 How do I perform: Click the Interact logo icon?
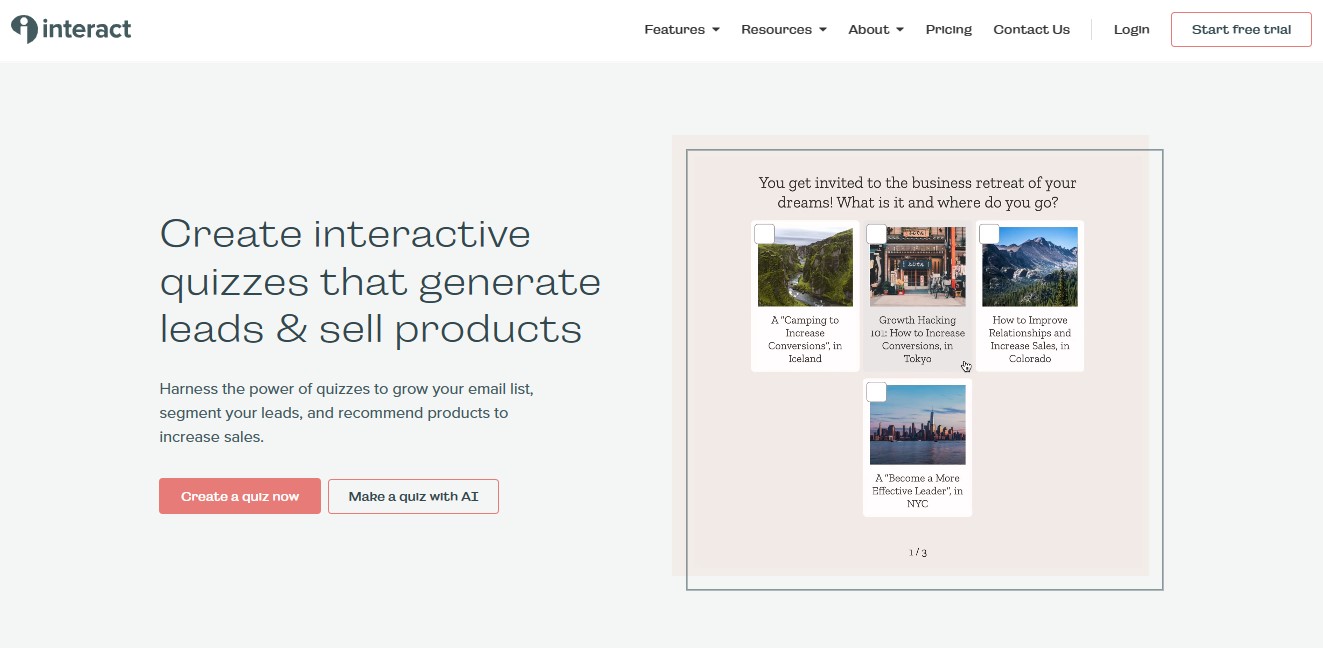coord(25,29)
